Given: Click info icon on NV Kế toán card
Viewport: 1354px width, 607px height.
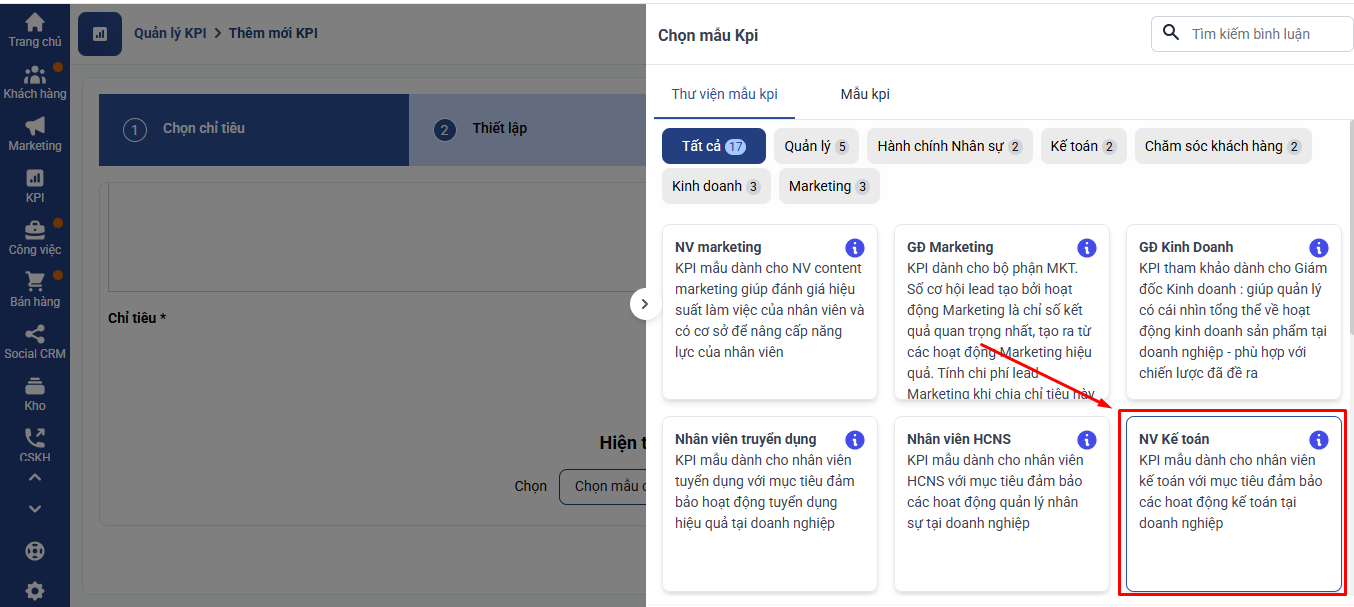Looking at the screenshot, I should [1318, 440].
